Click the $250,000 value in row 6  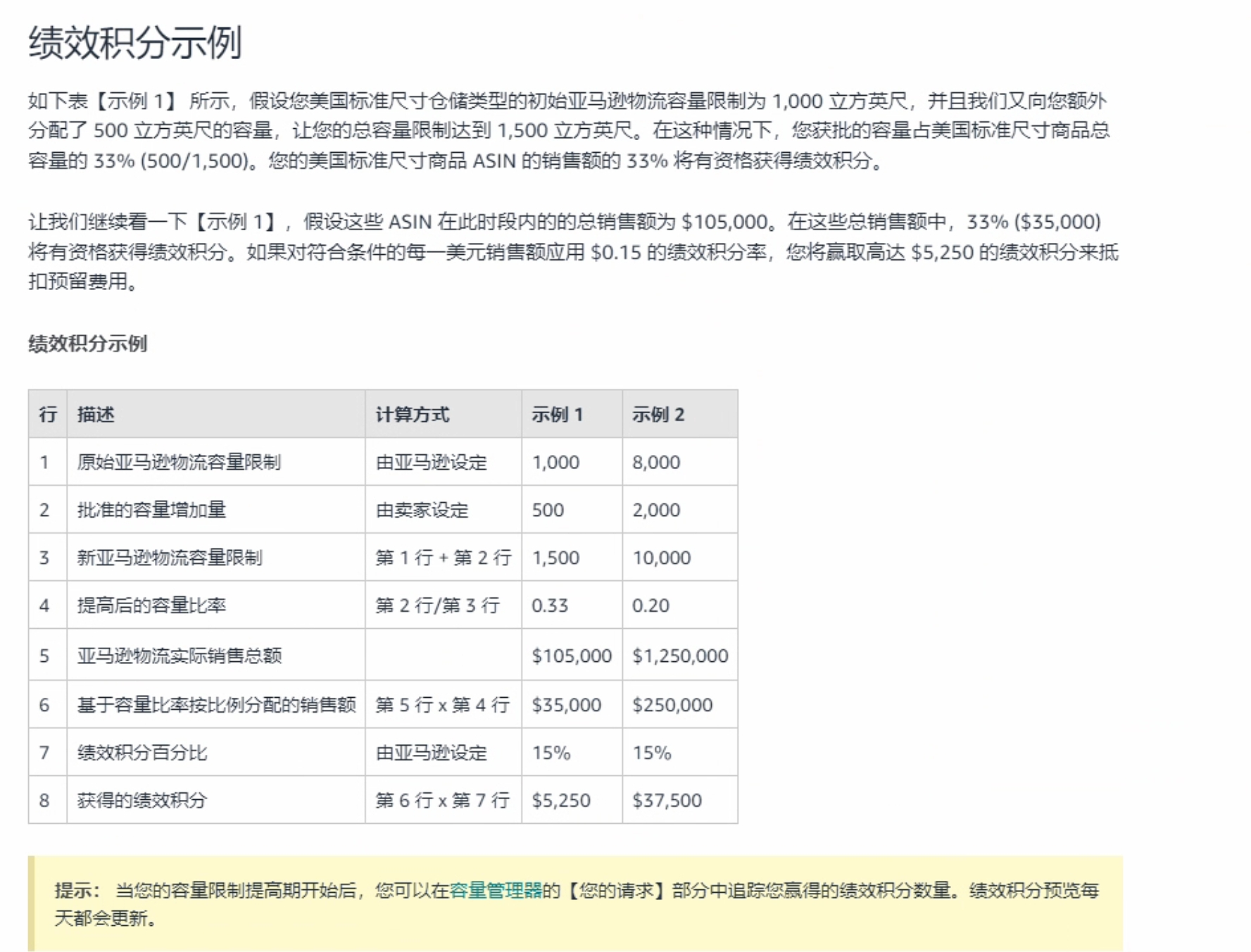coord(672,705)
